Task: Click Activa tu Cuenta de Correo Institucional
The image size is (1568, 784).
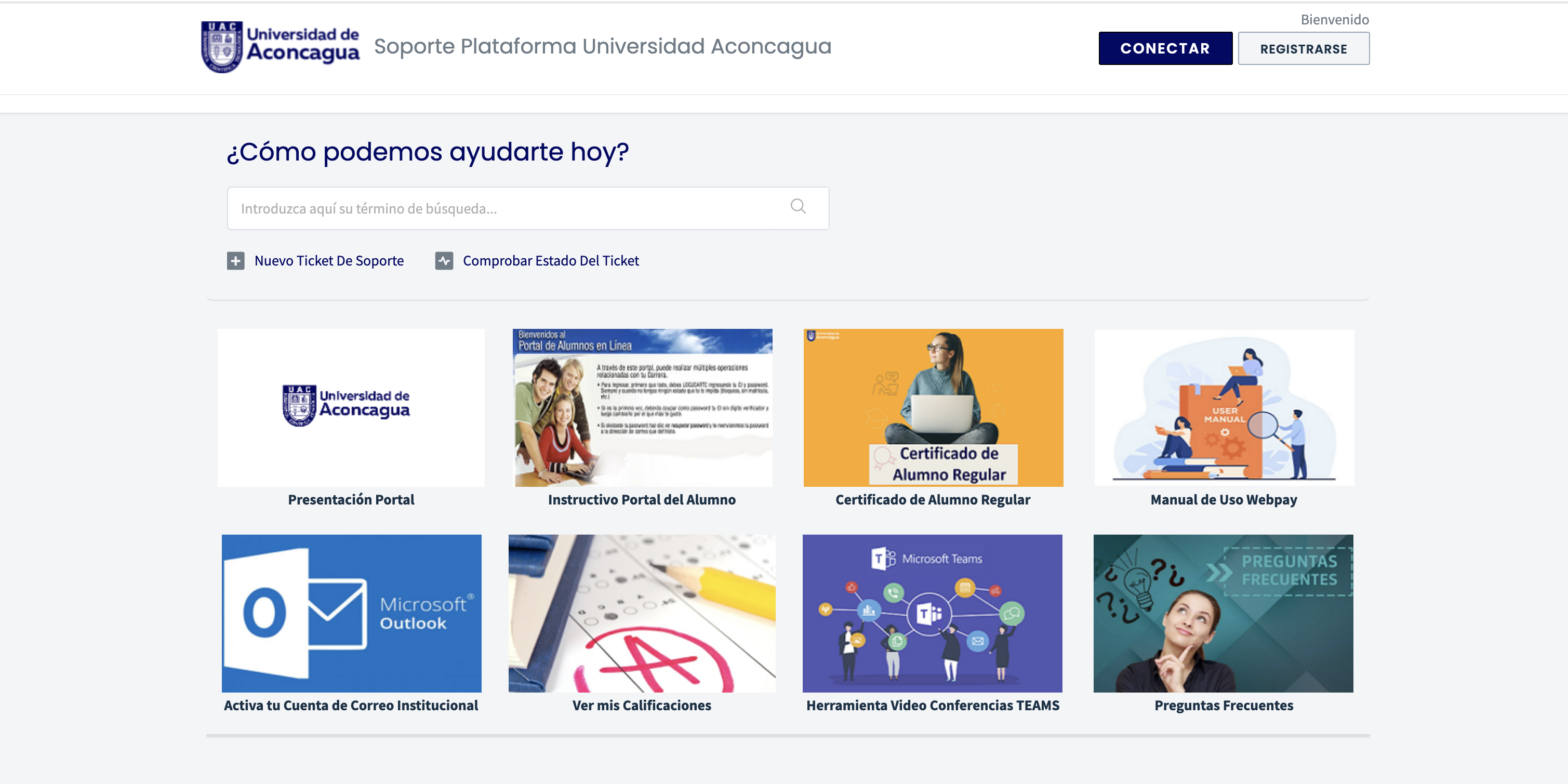Action: coord(351,706)
